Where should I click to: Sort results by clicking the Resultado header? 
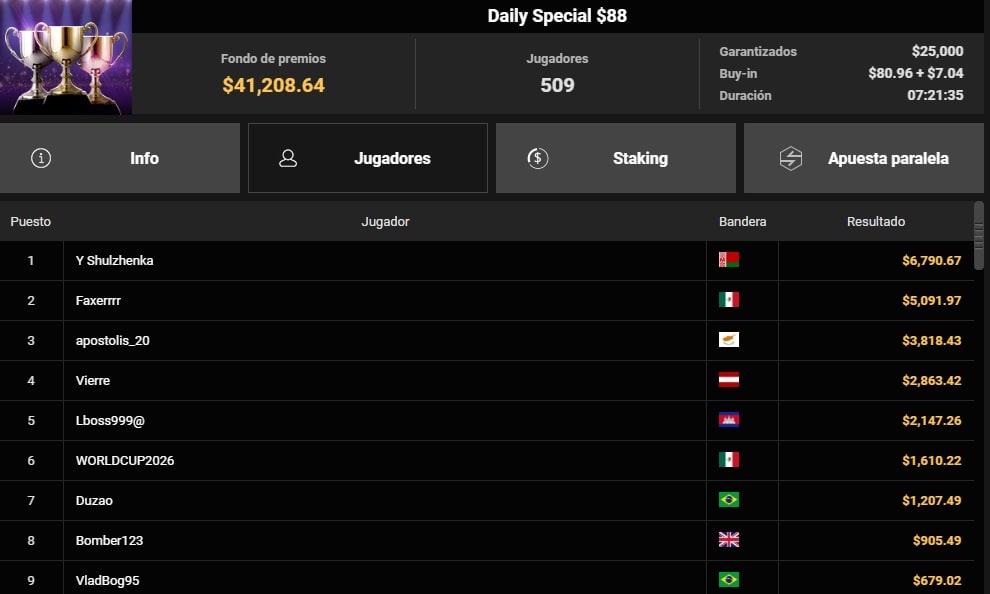(x=875, y=221)
